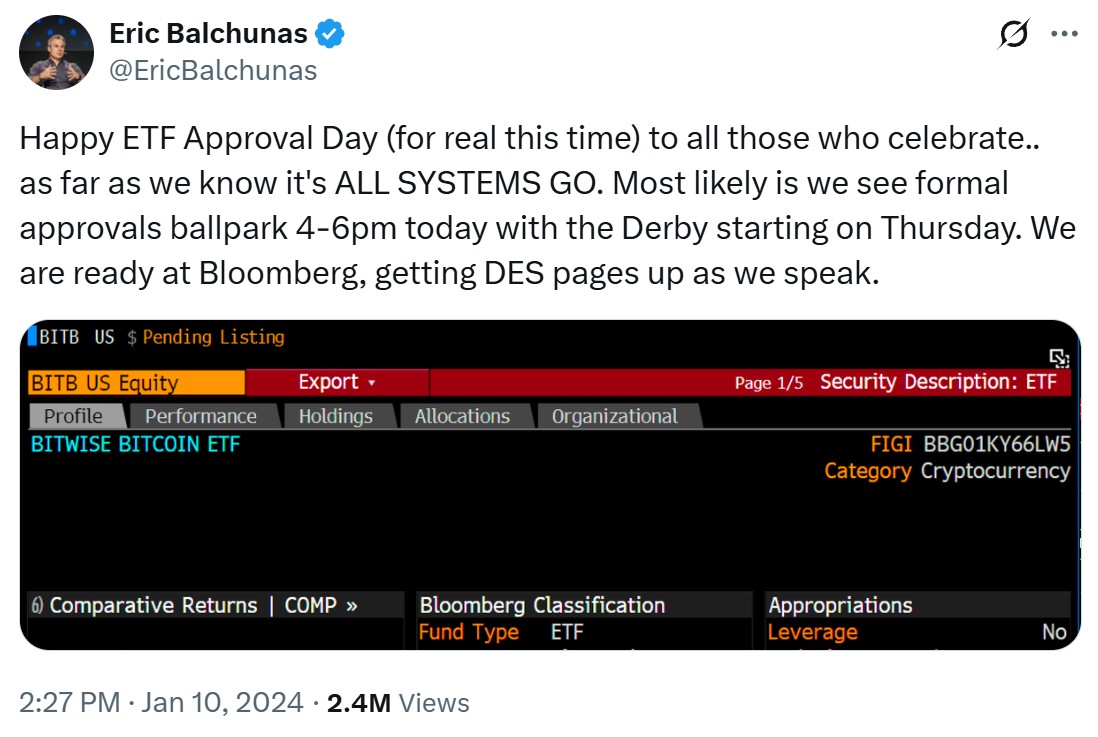Open the three-dot more options menu
This screenshot has height=737, width=1098.
[1063, 34]
